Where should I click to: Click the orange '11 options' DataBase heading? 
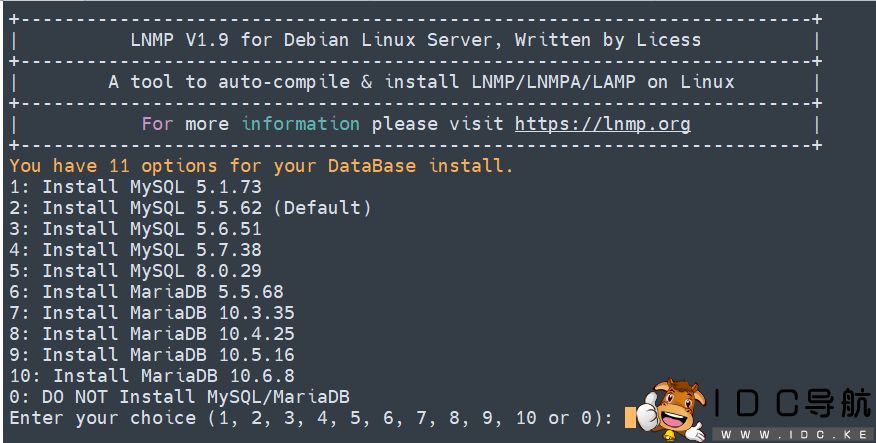pos(261,166)
